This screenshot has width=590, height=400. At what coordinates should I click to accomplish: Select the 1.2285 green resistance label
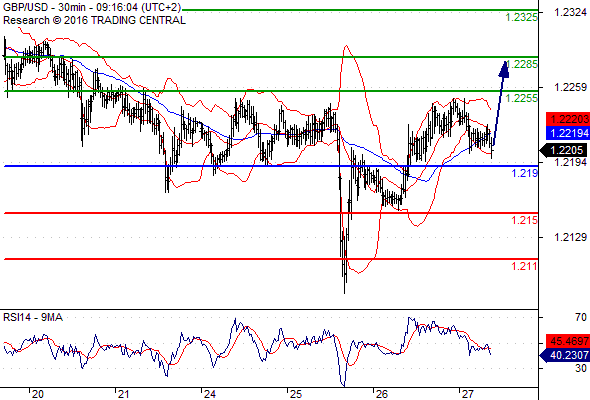click(522, 64)
